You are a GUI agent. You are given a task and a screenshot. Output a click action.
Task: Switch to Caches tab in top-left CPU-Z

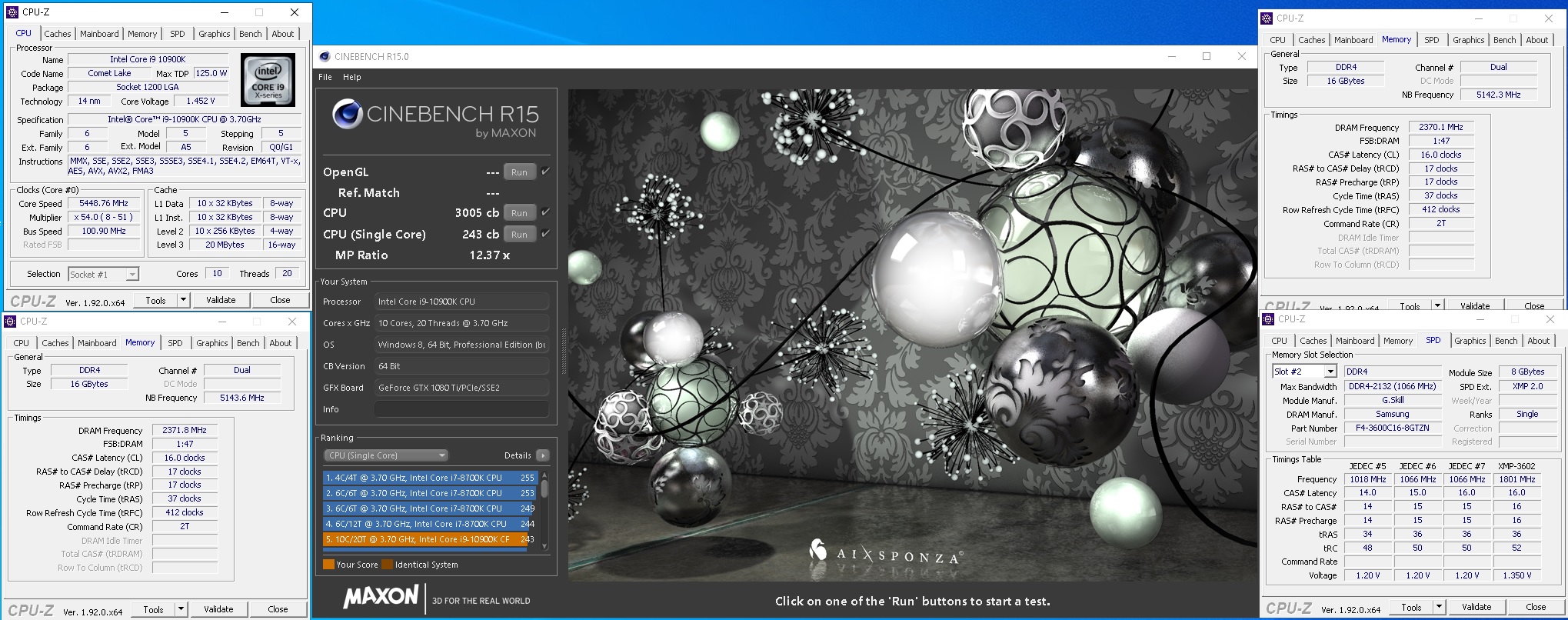57,34
